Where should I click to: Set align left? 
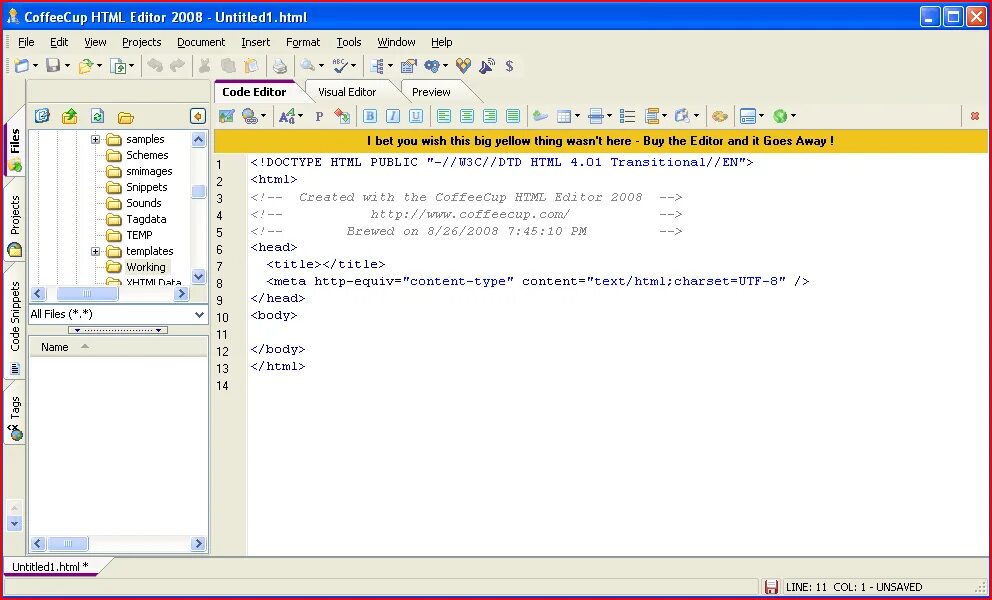444,116
